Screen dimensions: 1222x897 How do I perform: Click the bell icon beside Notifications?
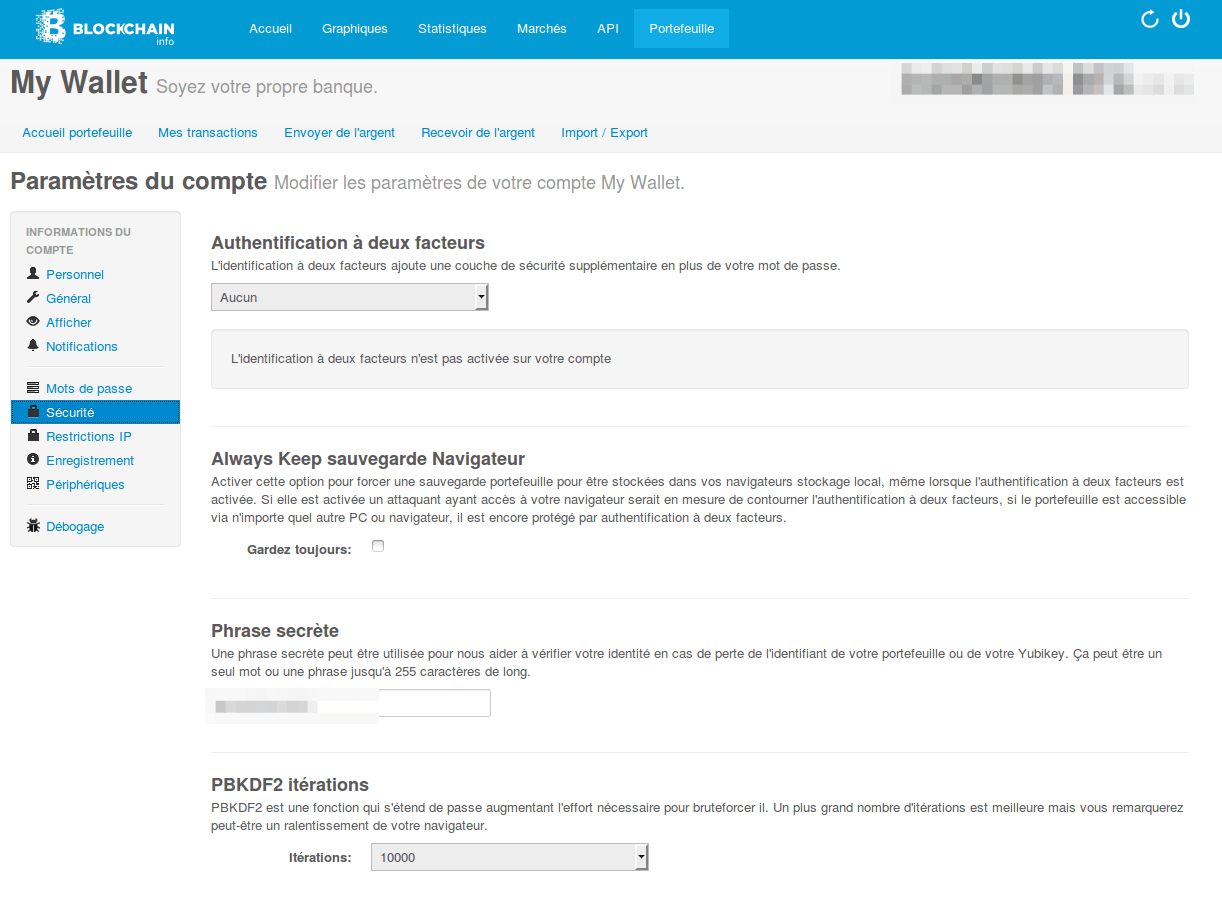(33, 345)
